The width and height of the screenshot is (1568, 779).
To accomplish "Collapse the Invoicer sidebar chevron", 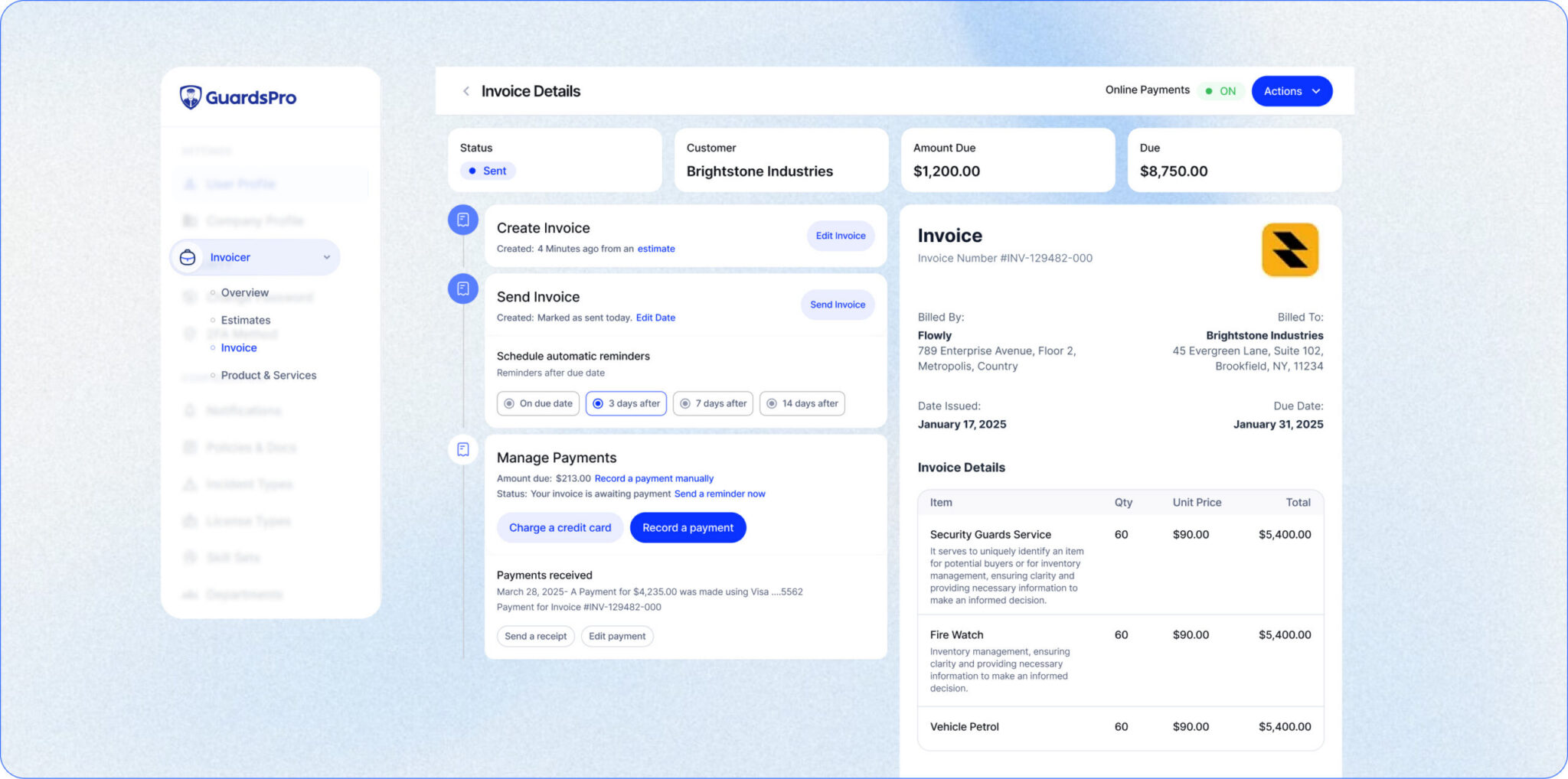I will pyautogui.click(x=327, y=258).
